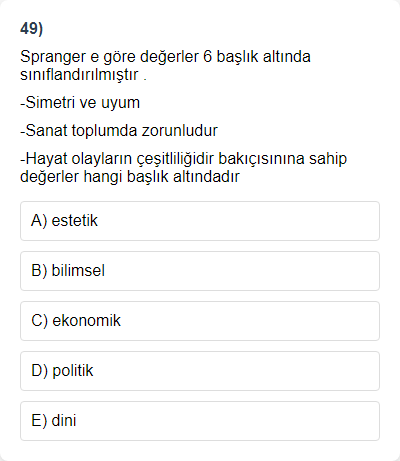Click the word "sınıflandırılmıştır" in the question
Viewport: 400px width, 461px height.
click(x=79, y=75)
